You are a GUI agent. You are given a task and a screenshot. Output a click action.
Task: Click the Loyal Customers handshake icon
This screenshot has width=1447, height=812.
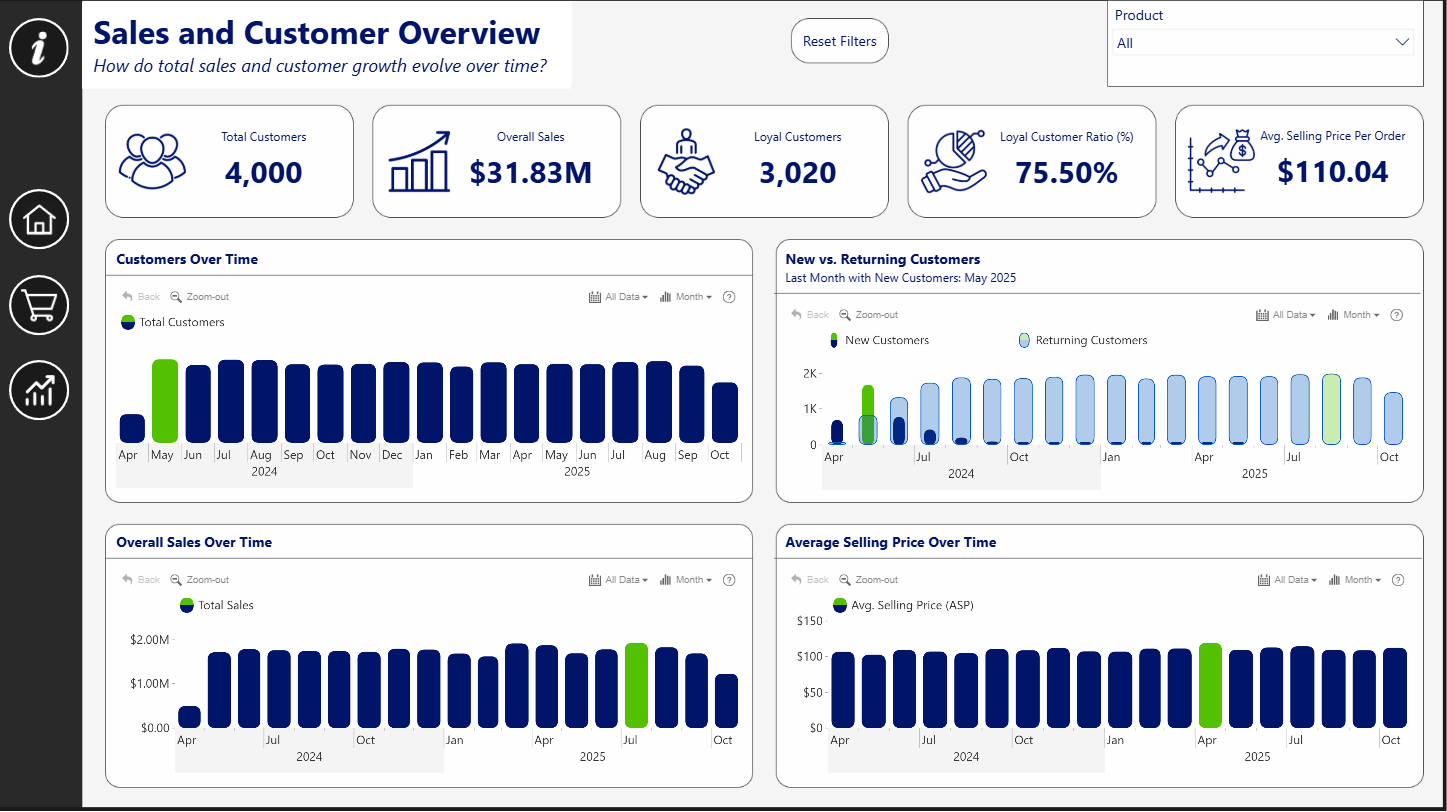686,161
